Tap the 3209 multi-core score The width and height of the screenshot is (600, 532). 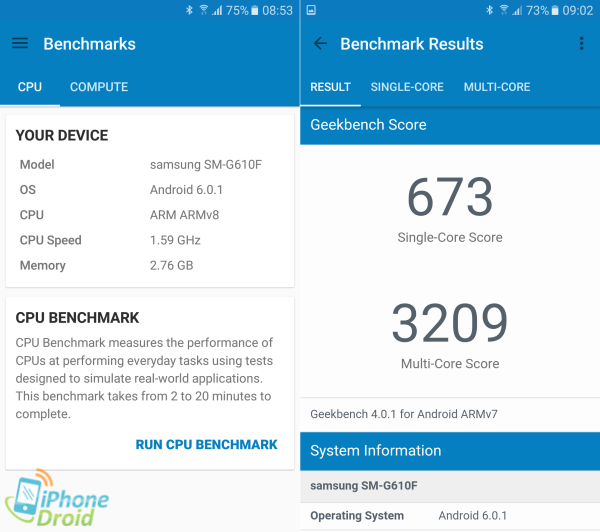coord(450,323)
